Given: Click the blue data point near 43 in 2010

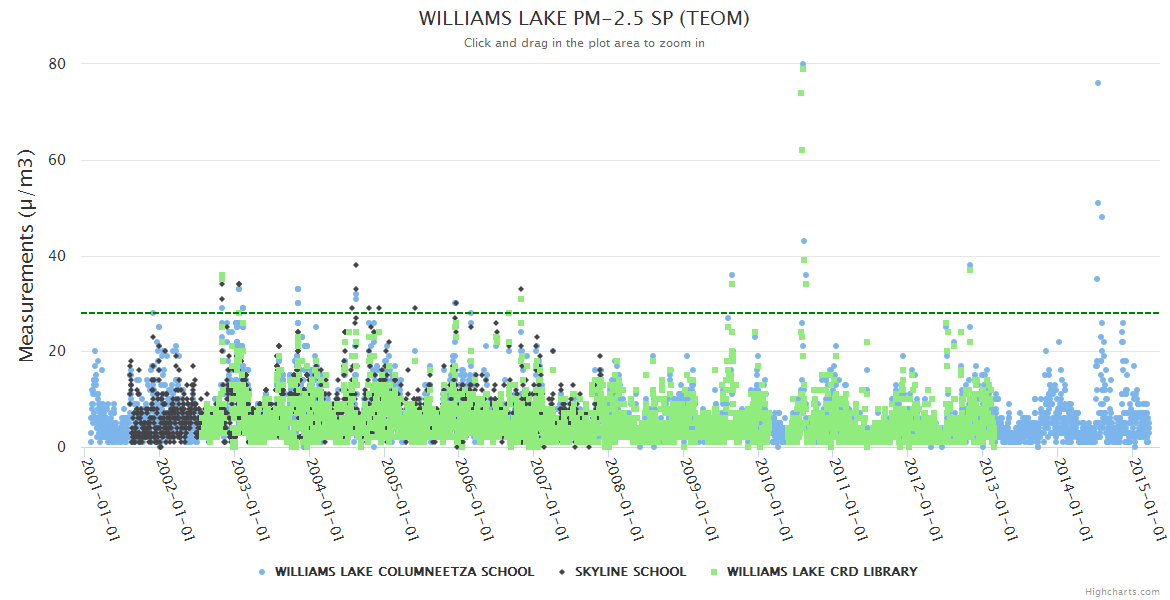Looking at the screenshot, I should tap(803, 241).
